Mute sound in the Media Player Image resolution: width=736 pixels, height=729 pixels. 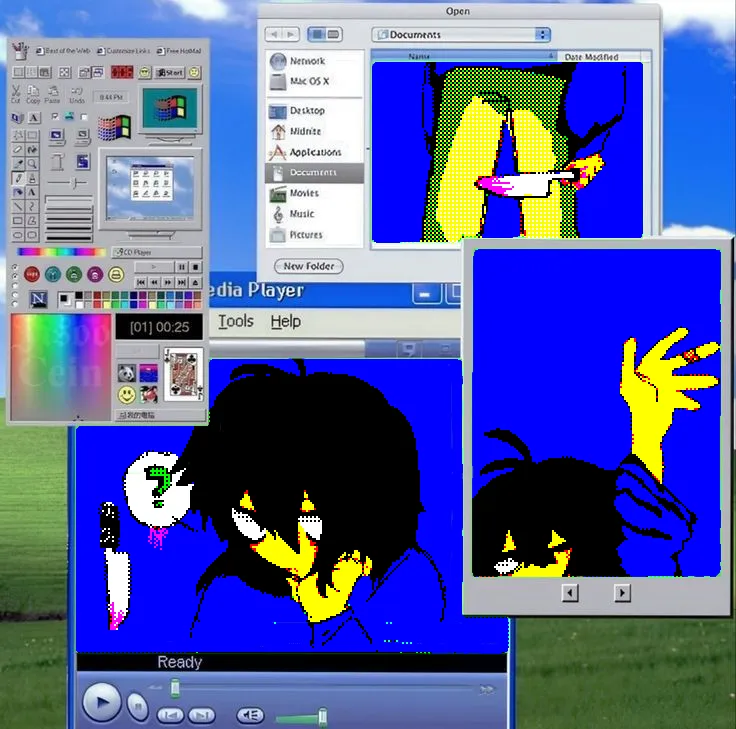(x=250, y=715)
